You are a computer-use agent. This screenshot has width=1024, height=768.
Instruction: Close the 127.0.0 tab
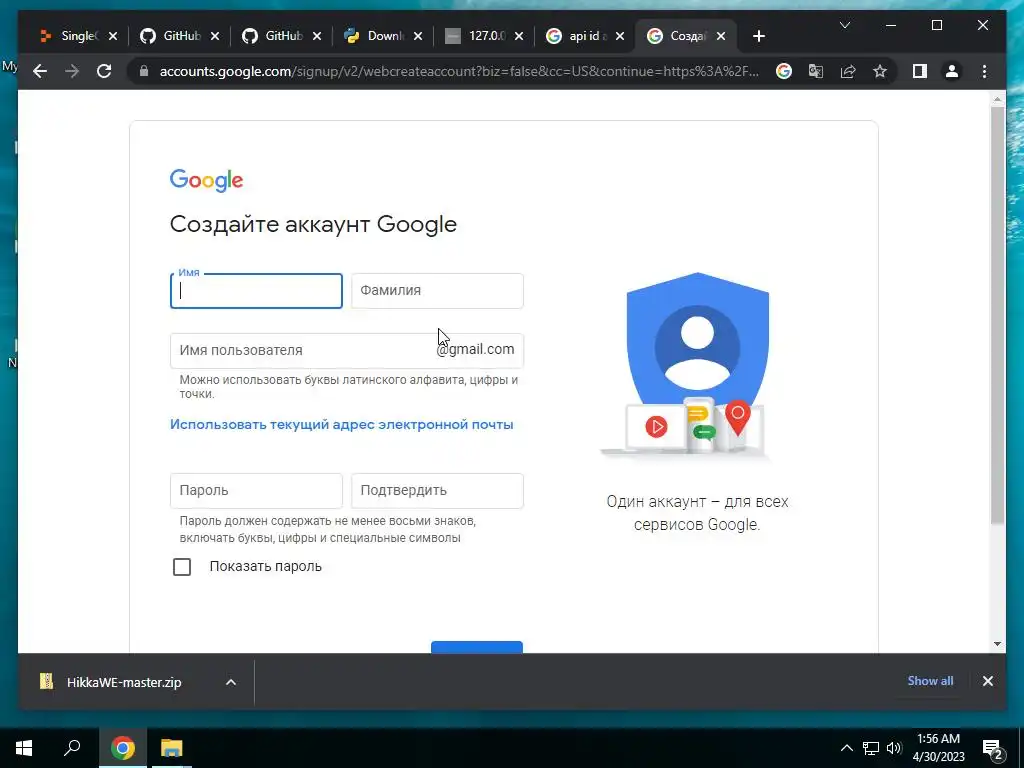click(519, 36)
